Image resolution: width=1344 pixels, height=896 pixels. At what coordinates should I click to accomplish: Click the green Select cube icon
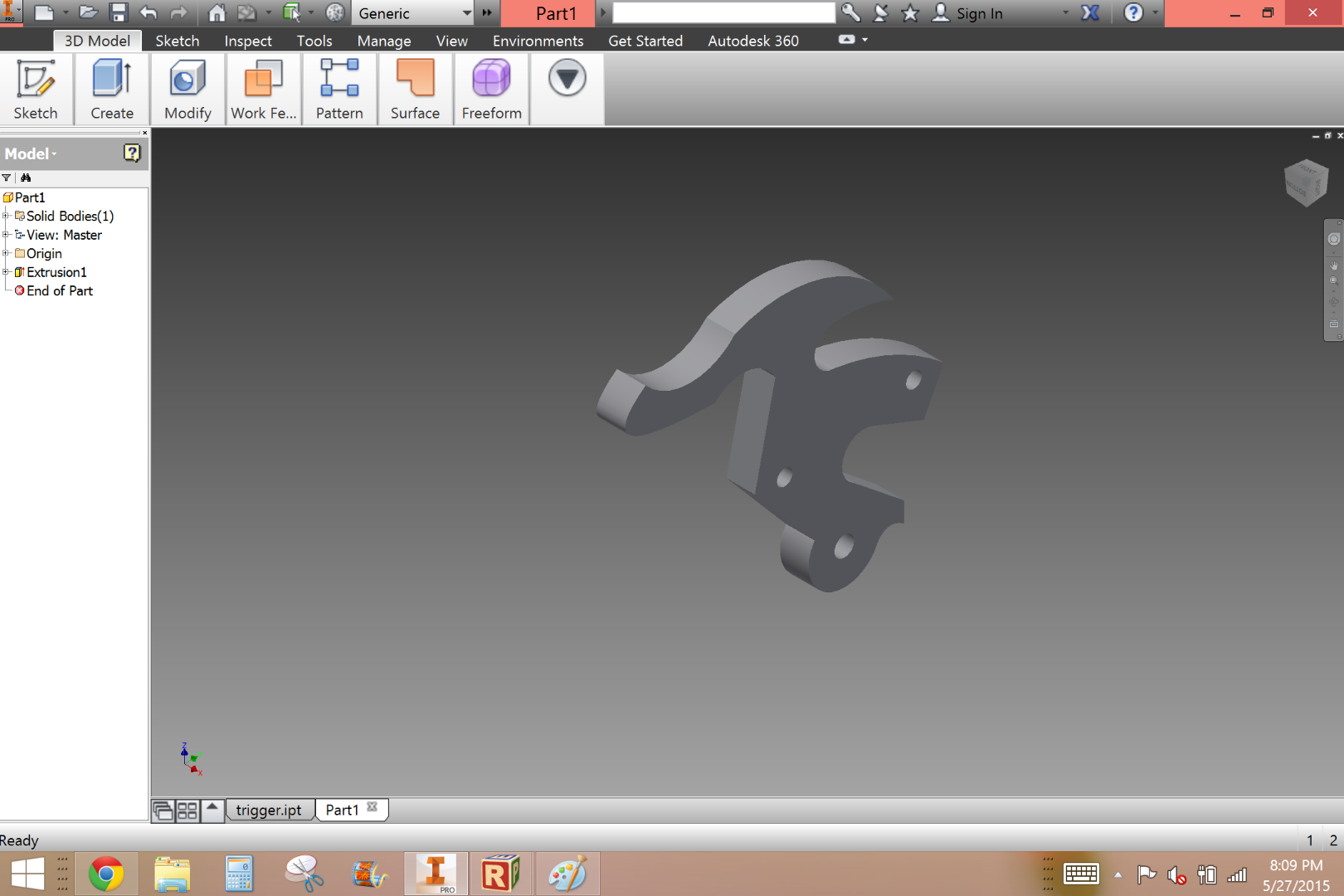pos(291,12)
